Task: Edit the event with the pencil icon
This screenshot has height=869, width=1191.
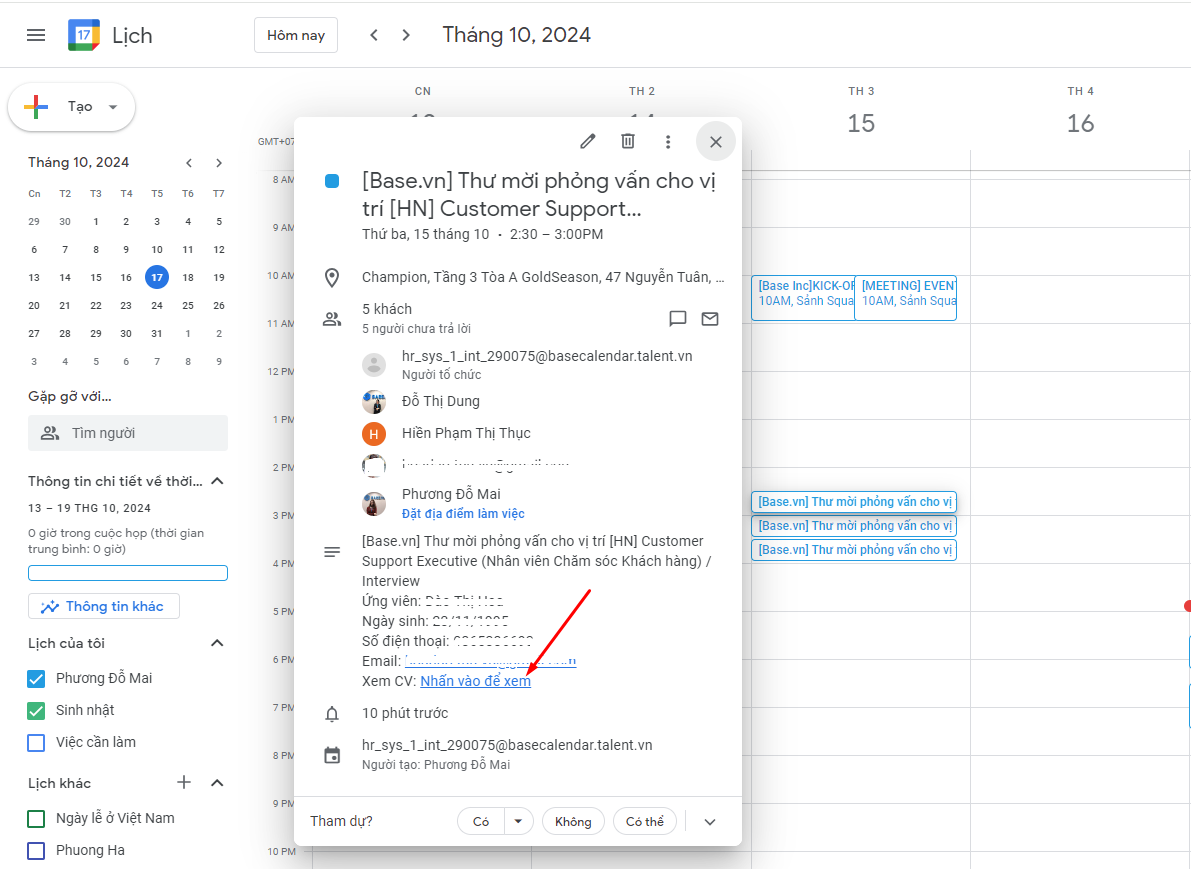Action: point(588,141)
